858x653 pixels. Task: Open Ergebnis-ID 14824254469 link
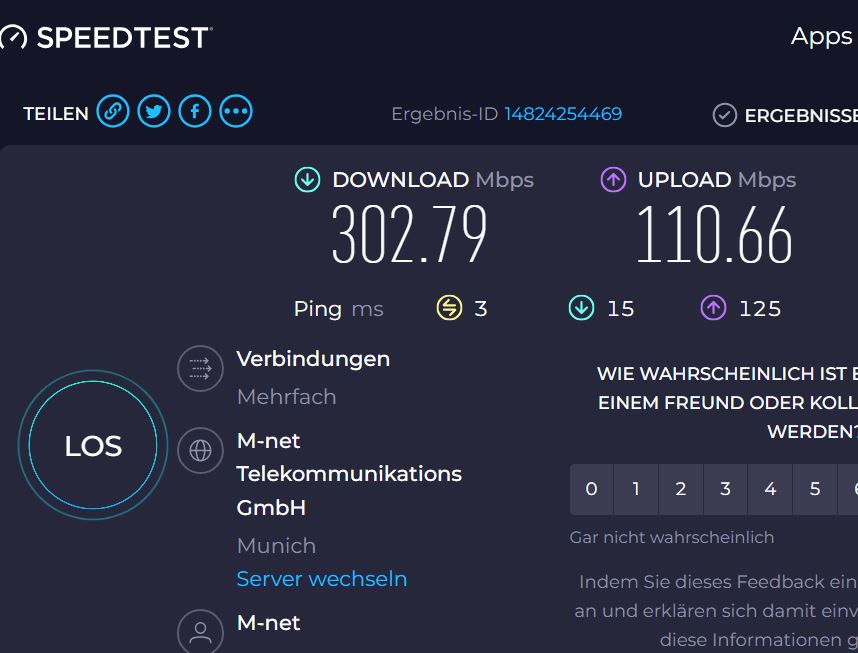(563, 114)
